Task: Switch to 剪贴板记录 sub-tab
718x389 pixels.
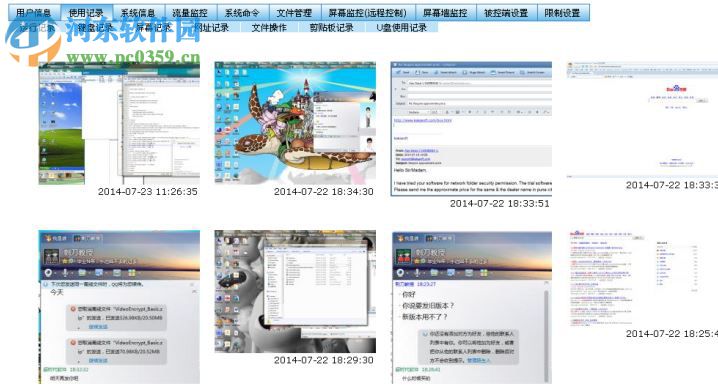Action: 332,27
